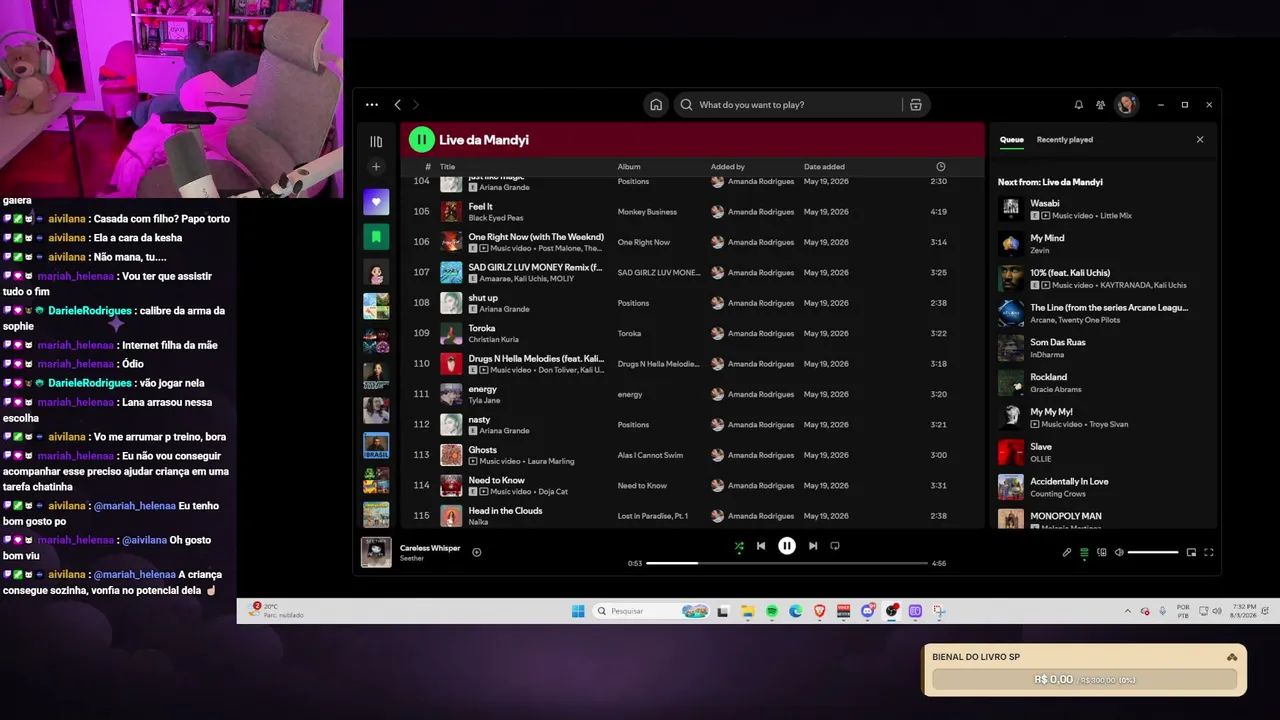Viewport: 1280px width, 720px height.
Task: Open the now playing Careless Whisper cover
Action: click(376, 552)
